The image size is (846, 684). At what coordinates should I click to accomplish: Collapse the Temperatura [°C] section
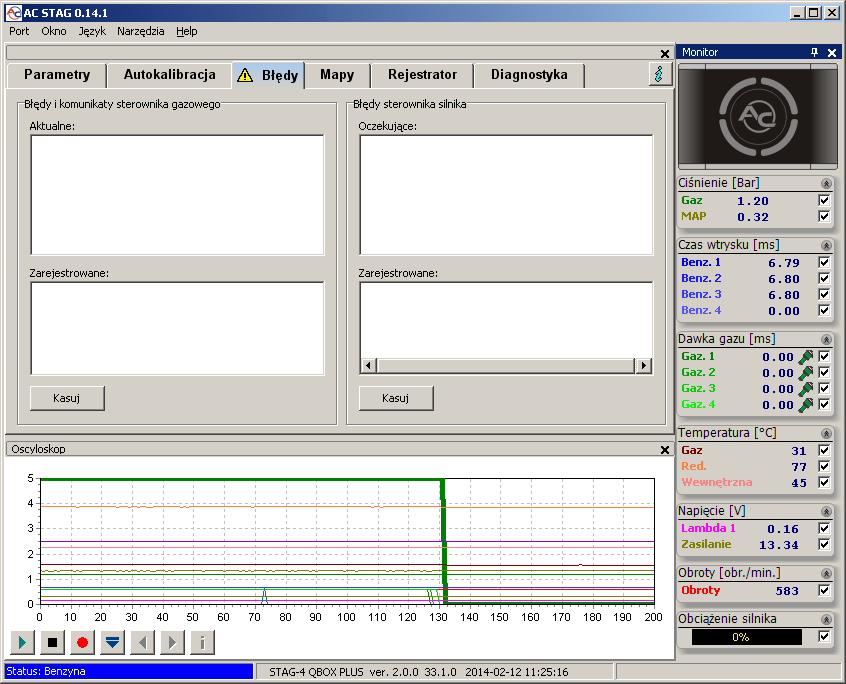coord(826,434)
